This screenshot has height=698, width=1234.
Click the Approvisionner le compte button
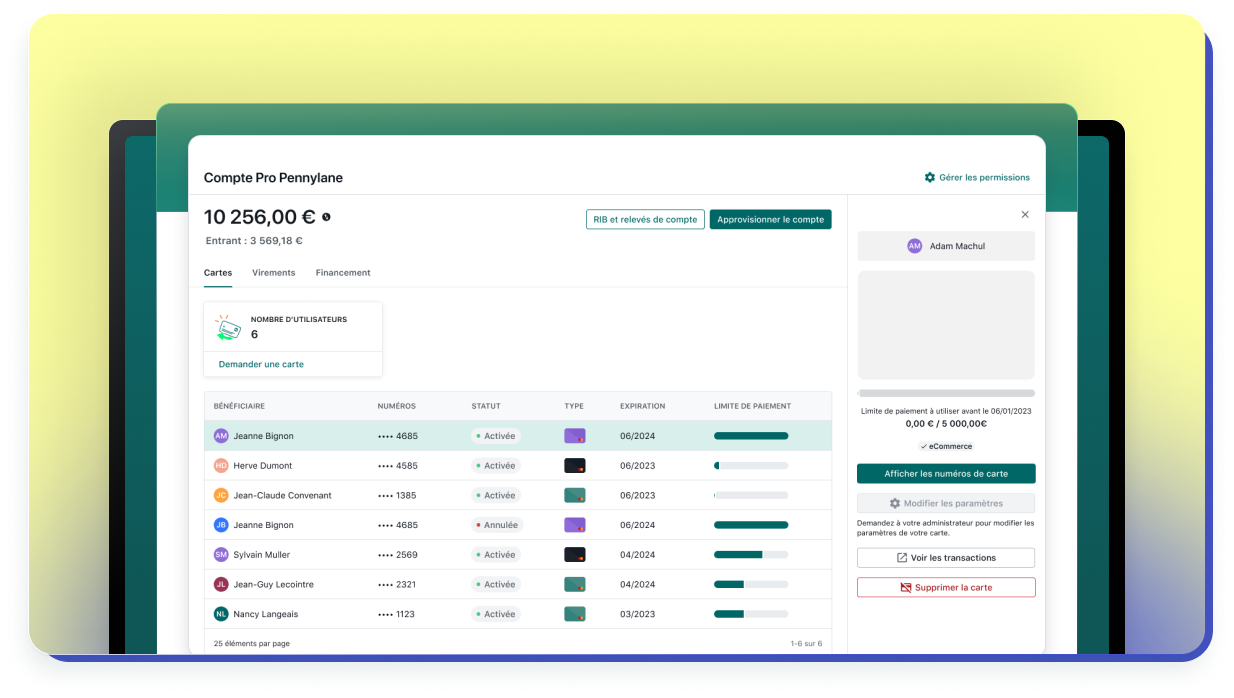pyautogui.click(x=770, y=220)
